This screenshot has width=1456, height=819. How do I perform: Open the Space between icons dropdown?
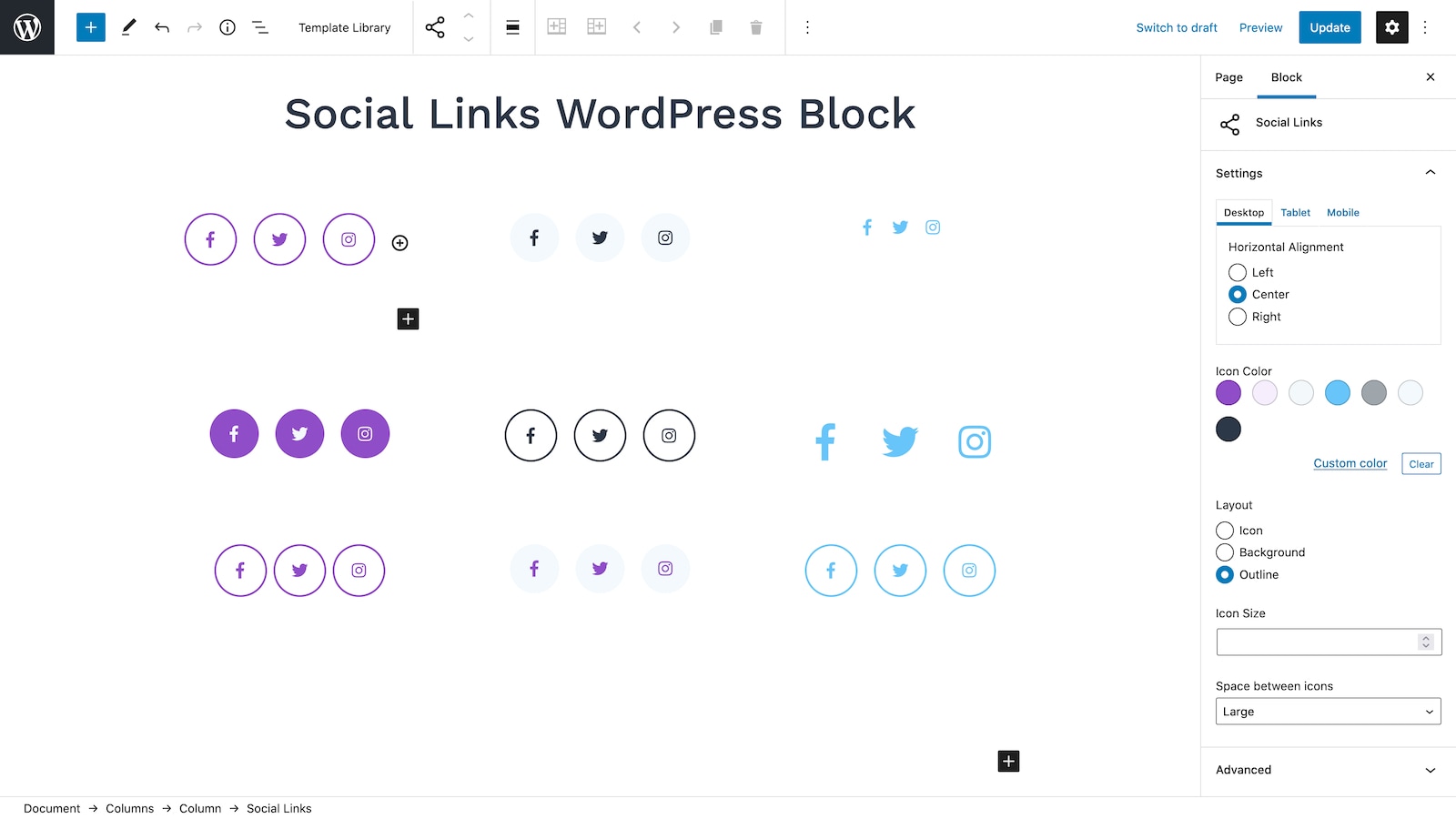[1329, 712]
